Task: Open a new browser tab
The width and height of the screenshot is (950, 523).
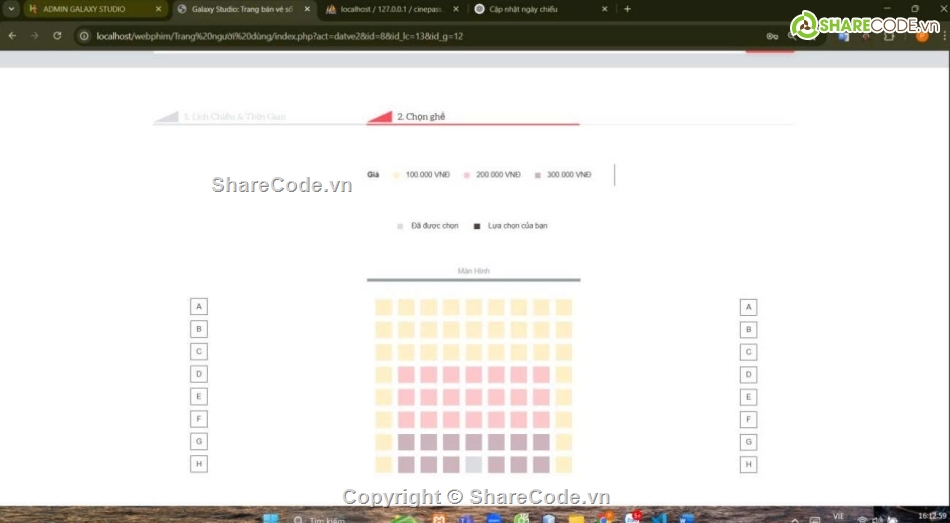Action: pyautogui.click(x=627, y=9)
